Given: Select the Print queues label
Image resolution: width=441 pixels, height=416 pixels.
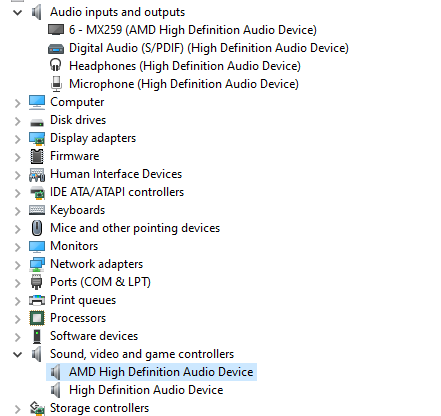Looking at the screenshot, I should pyautogui.click(x=83, y=300).
